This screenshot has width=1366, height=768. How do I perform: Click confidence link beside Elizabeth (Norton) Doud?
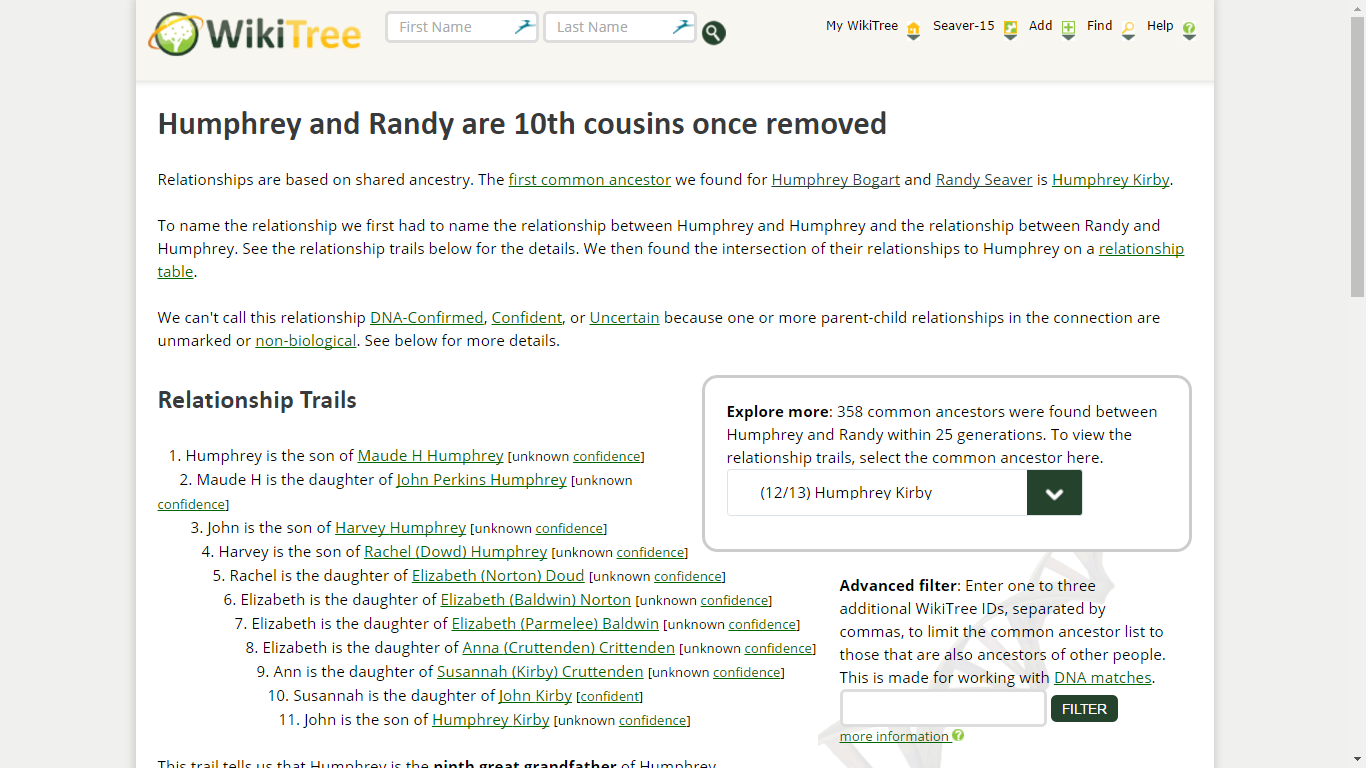click(x=688, y=577)
